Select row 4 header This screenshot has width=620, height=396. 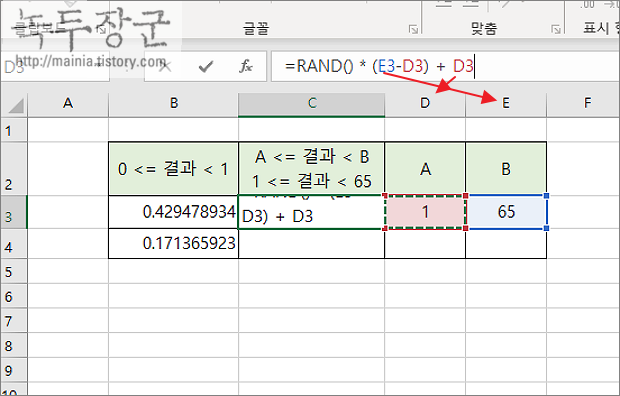tap(13, 244)
